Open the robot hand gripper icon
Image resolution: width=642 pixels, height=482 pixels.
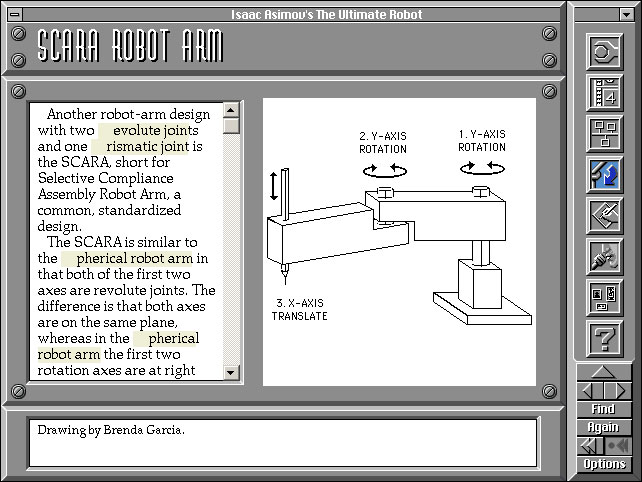(604, 256)
